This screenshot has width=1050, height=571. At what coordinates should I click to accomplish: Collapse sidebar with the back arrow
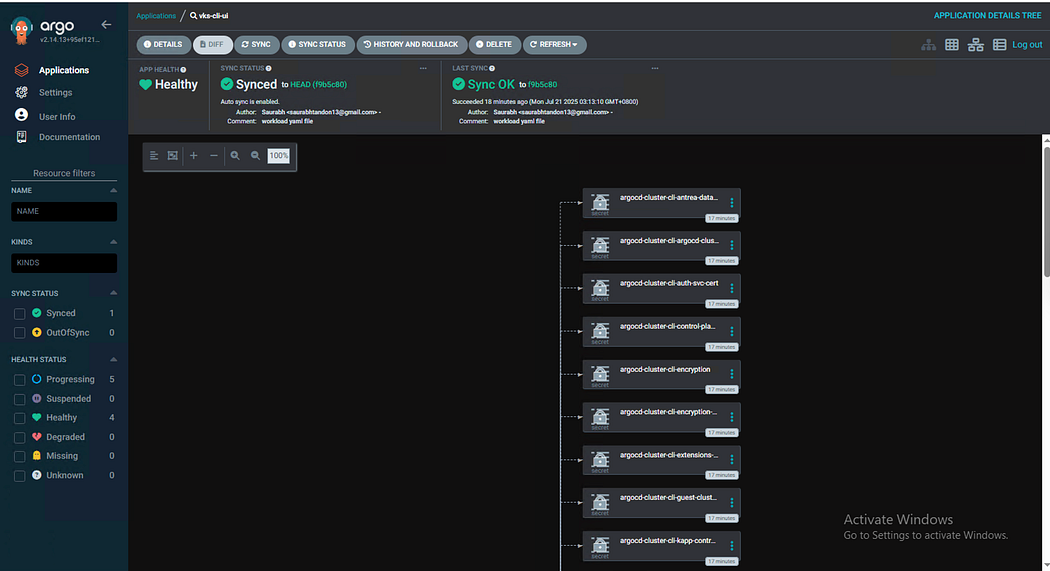point(106,24)
